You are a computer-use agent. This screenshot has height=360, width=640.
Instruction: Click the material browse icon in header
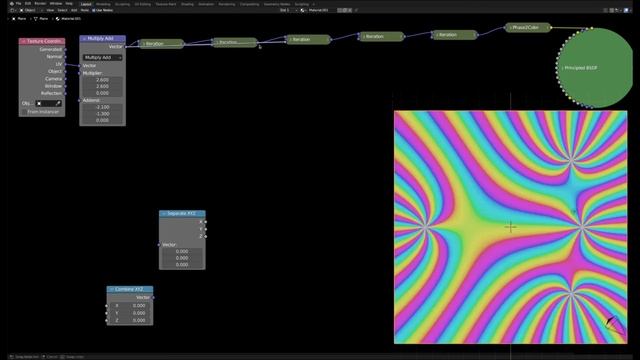pos(303,10)
